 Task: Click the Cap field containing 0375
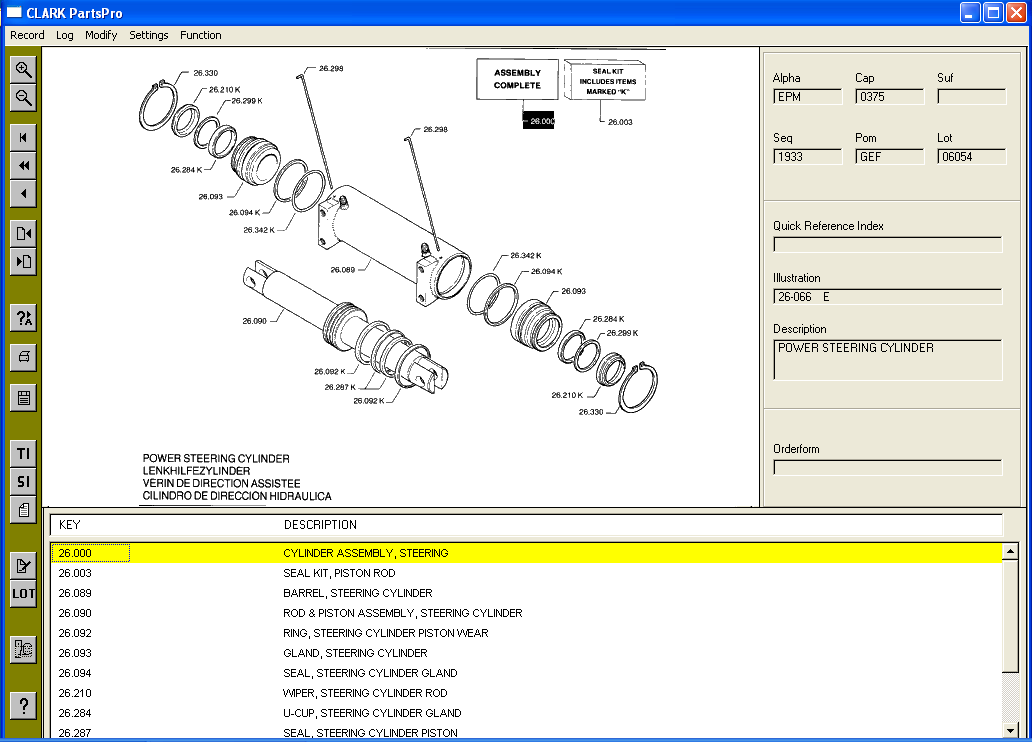click(890, 97)
